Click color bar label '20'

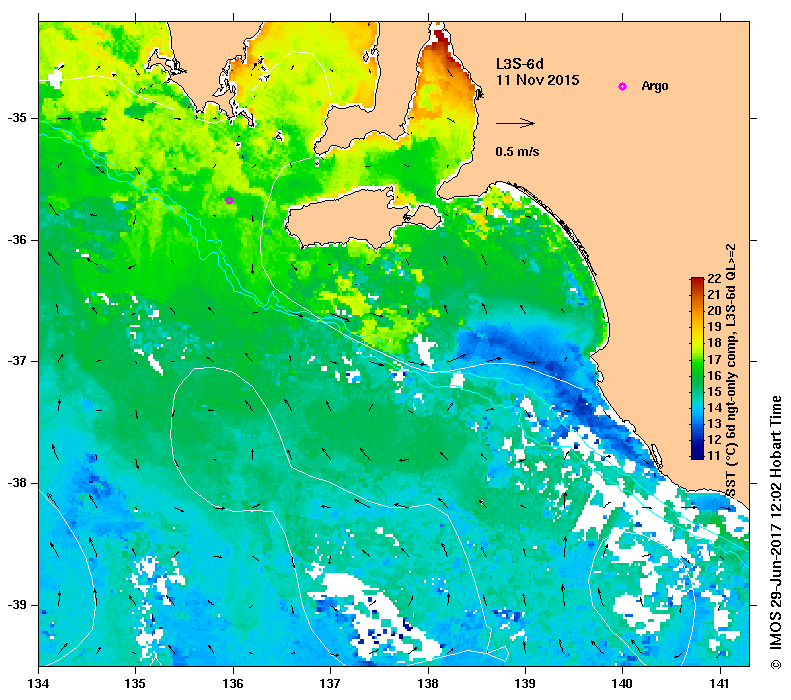click(714, 311)
